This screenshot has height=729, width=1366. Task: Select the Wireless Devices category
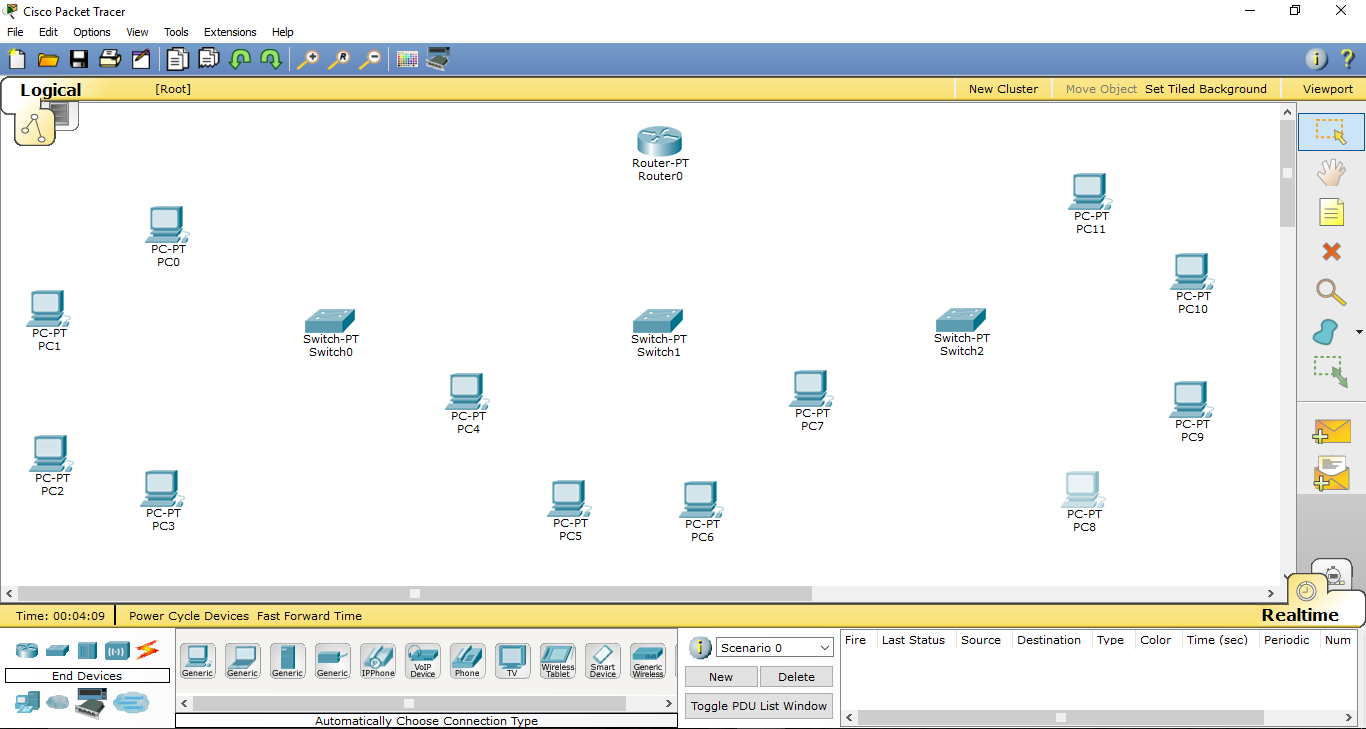point(117,651)
